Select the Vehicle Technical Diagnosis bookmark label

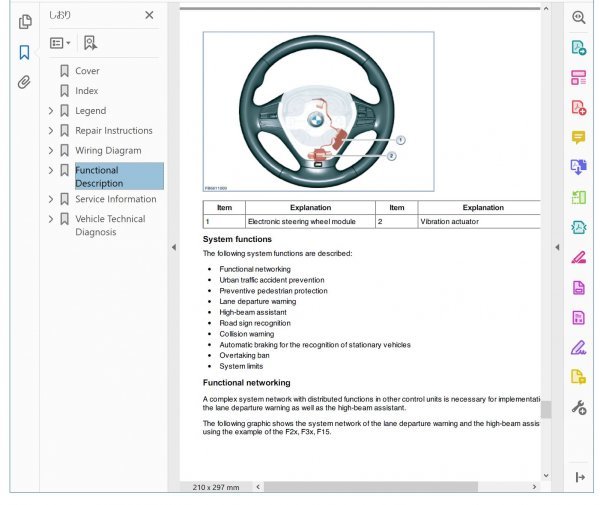tap(110, 225)
